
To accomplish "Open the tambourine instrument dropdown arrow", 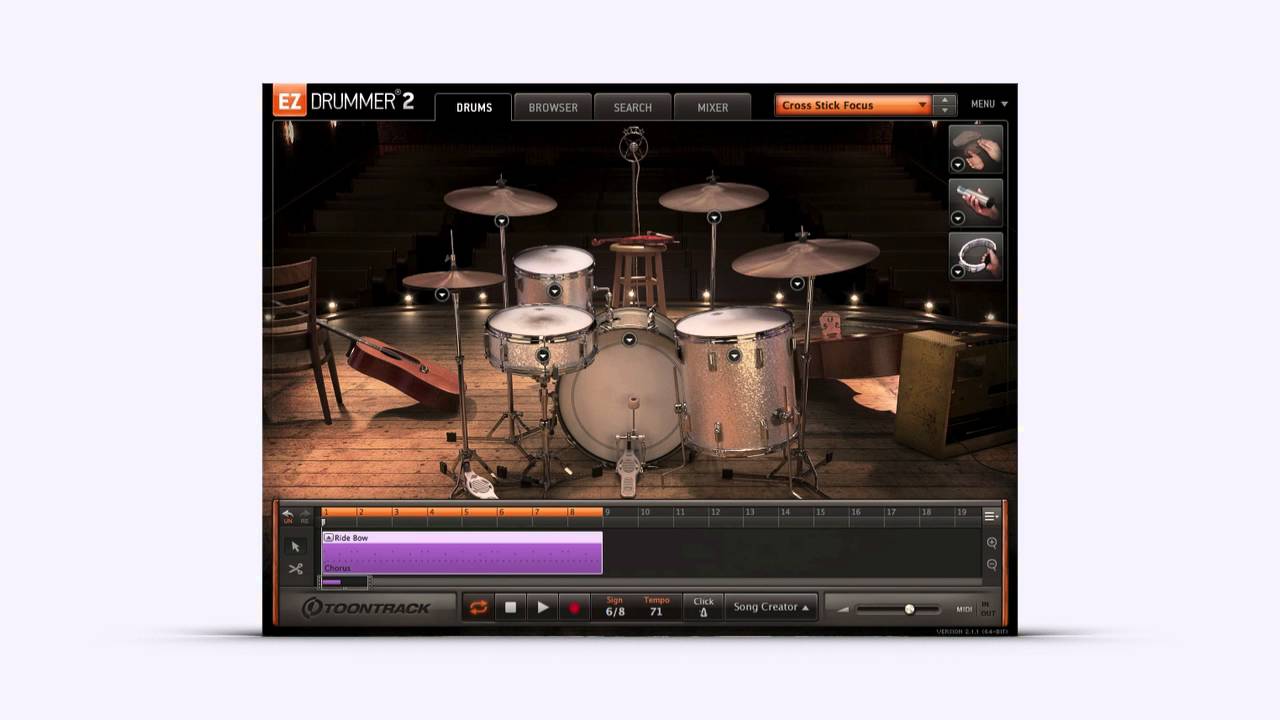I will point(958,271).
